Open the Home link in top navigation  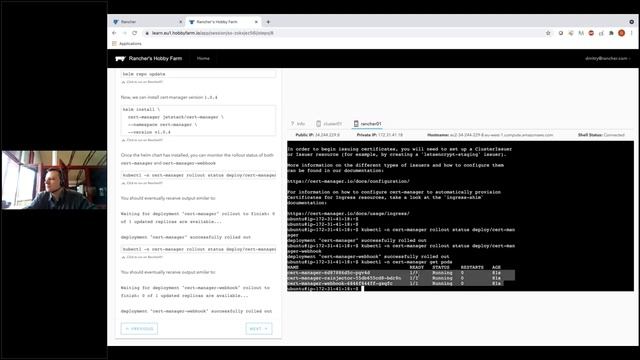203,58
